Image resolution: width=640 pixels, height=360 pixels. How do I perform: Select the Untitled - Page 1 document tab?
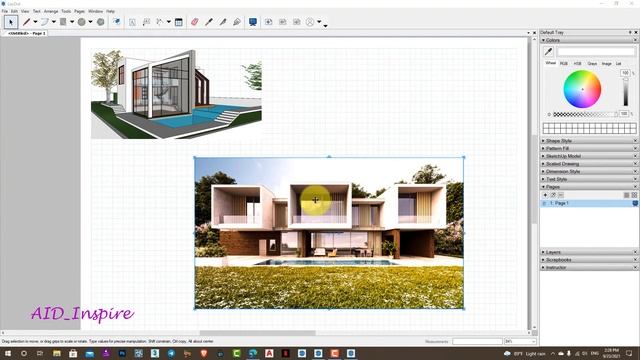(27, 33)
